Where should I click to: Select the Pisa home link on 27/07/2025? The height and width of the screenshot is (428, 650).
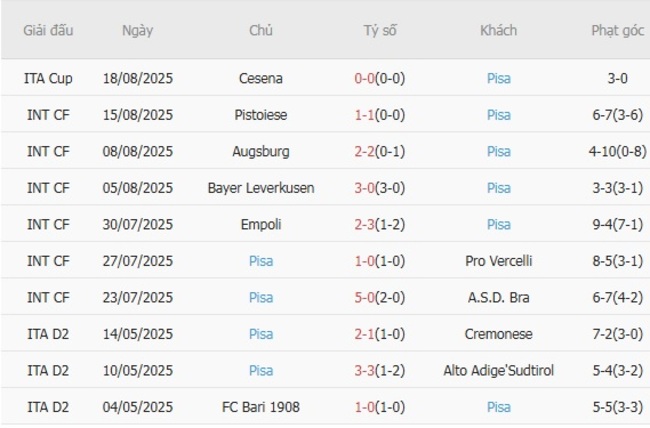pyautogui.click(x=261, y=261)
